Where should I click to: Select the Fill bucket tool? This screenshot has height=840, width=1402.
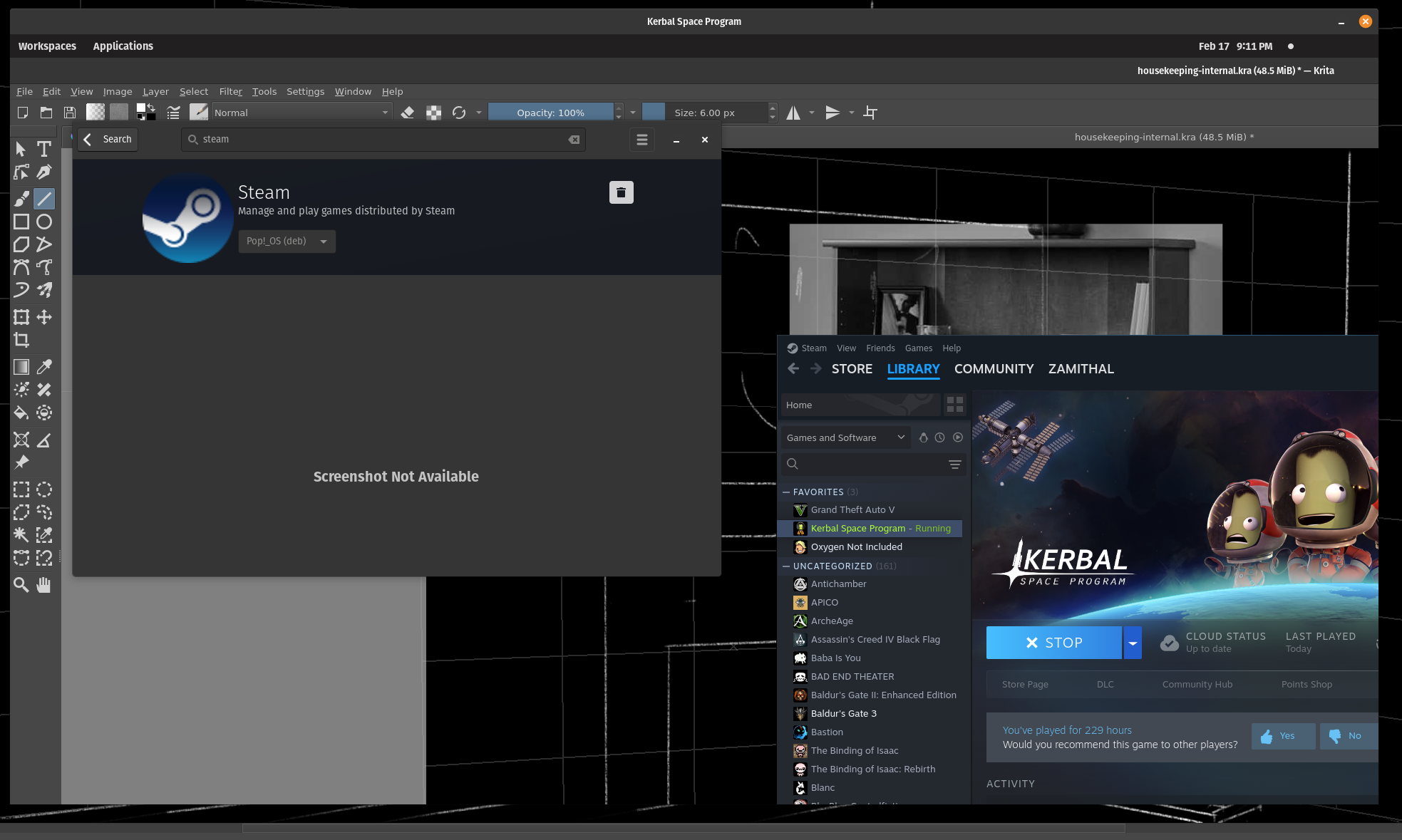(x=21, y=413)
